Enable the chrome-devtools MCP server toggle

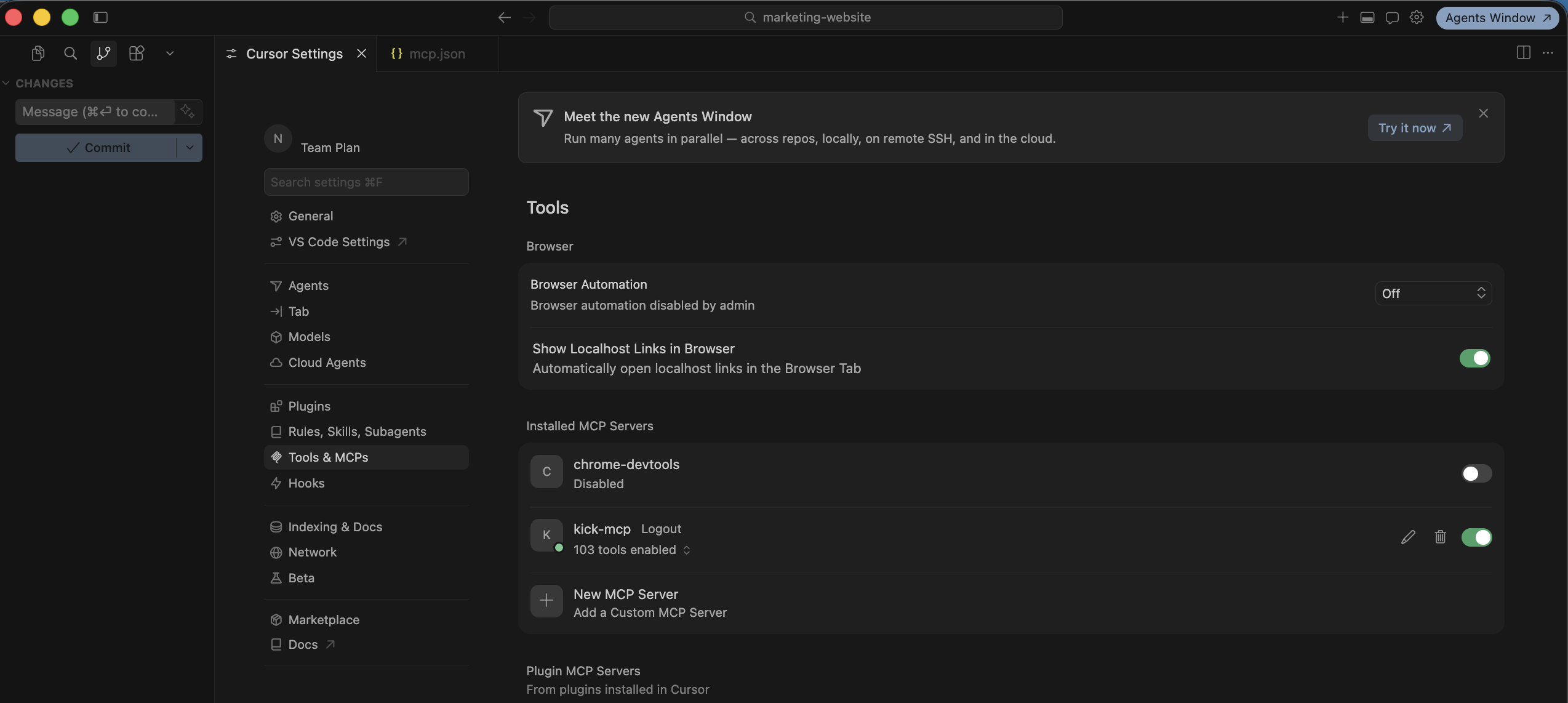tap(1477, 473)
